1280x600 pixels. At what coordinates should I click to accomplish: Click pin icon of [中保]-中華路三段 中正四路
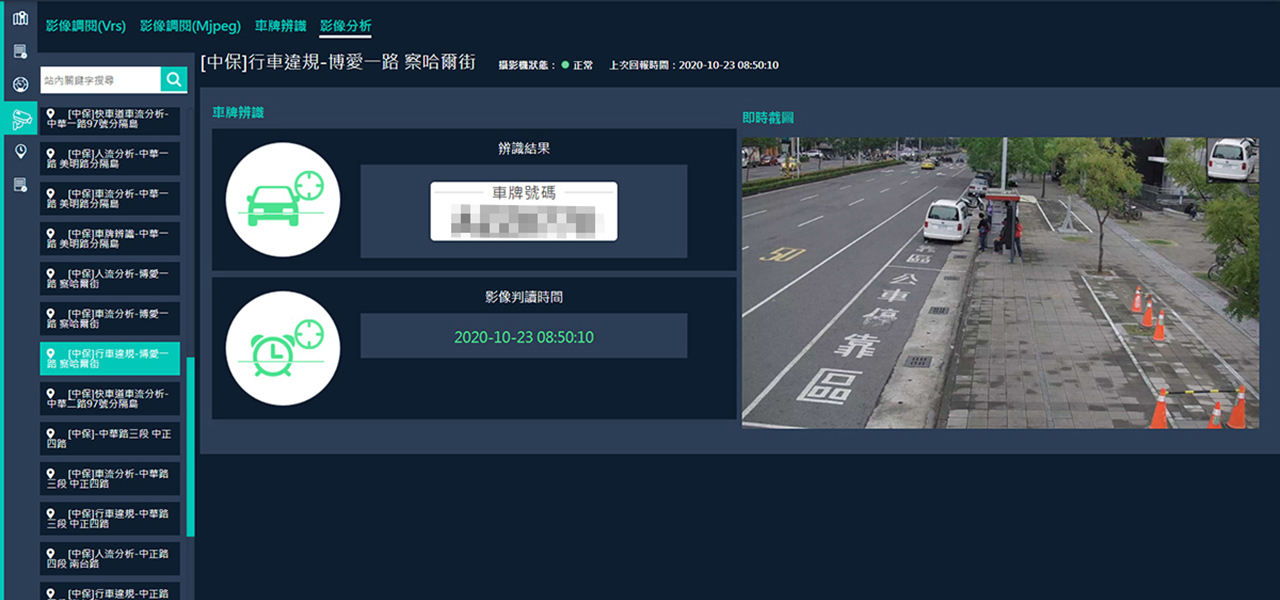pos(52,432)
